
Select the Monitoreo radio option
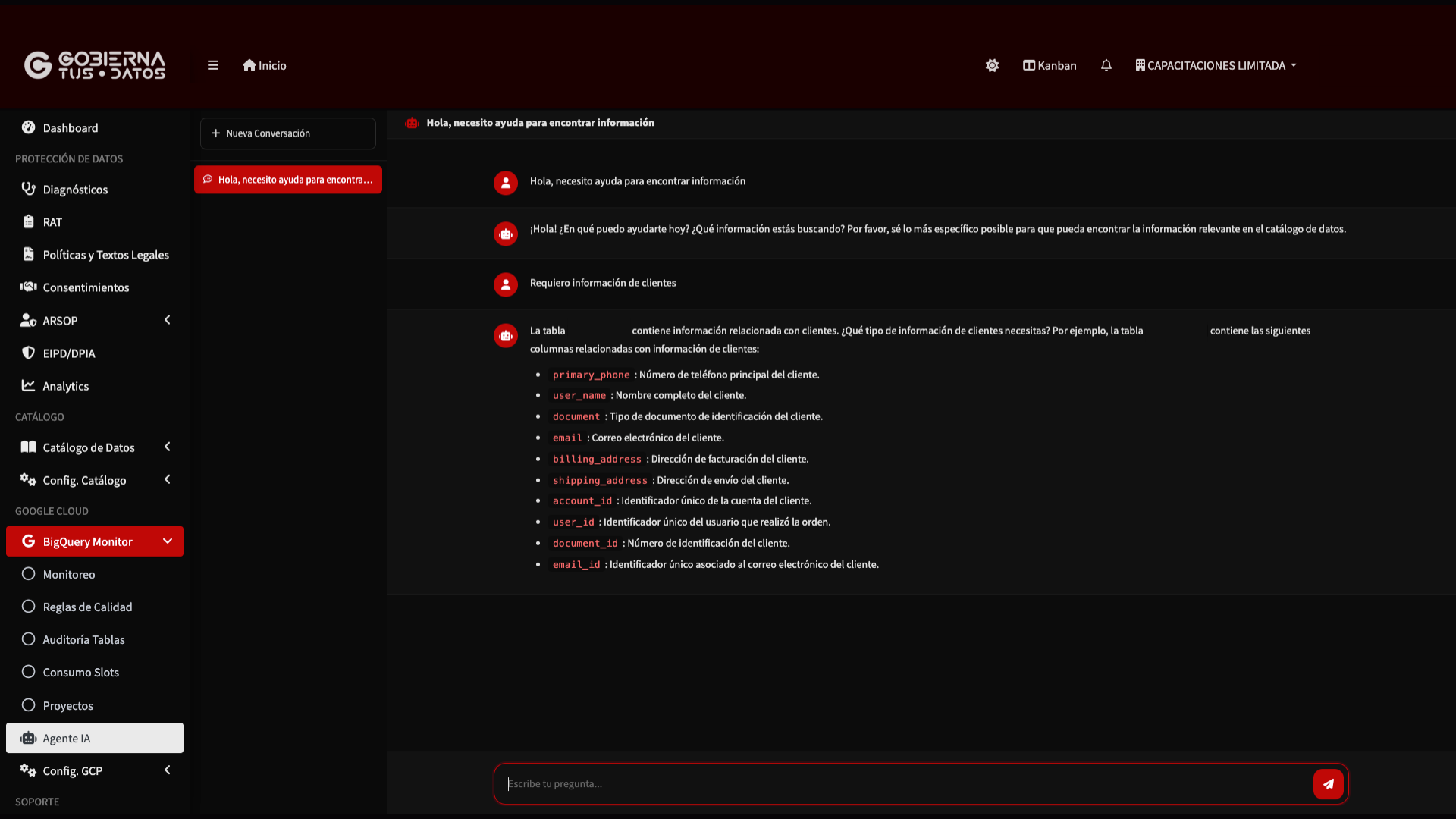click(x=67, y=574)
